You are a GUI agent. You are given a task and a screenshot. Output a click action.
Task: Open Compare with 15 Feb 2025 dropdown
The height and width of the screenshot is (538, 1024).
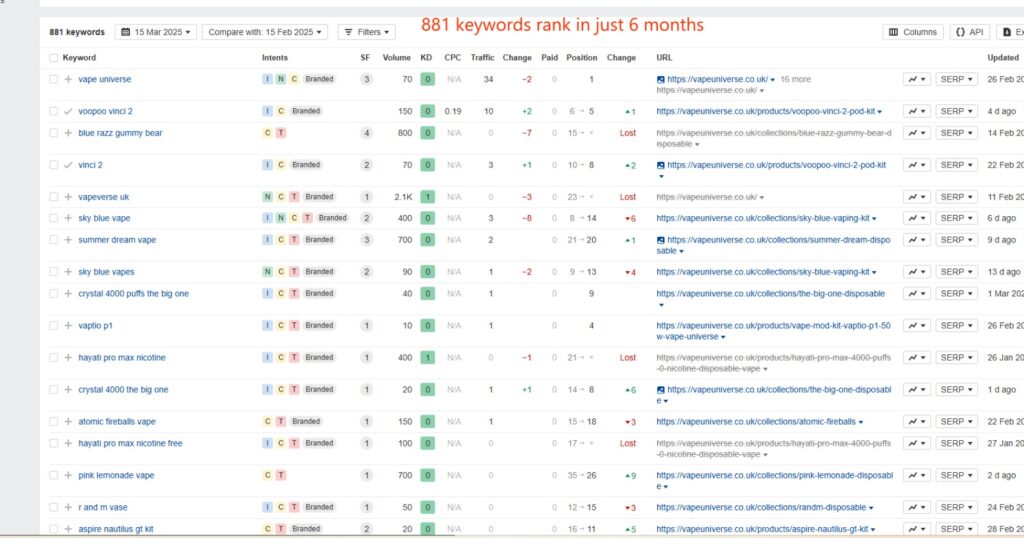264,32
